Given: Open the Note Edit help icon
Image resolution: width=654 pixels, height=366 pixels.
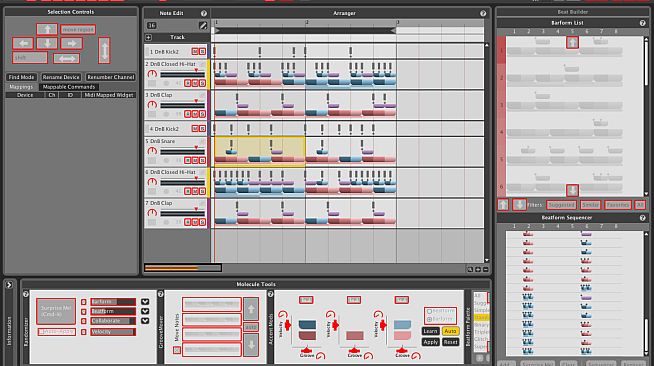Looking at the screenshot, I should (x=204, y=13).
